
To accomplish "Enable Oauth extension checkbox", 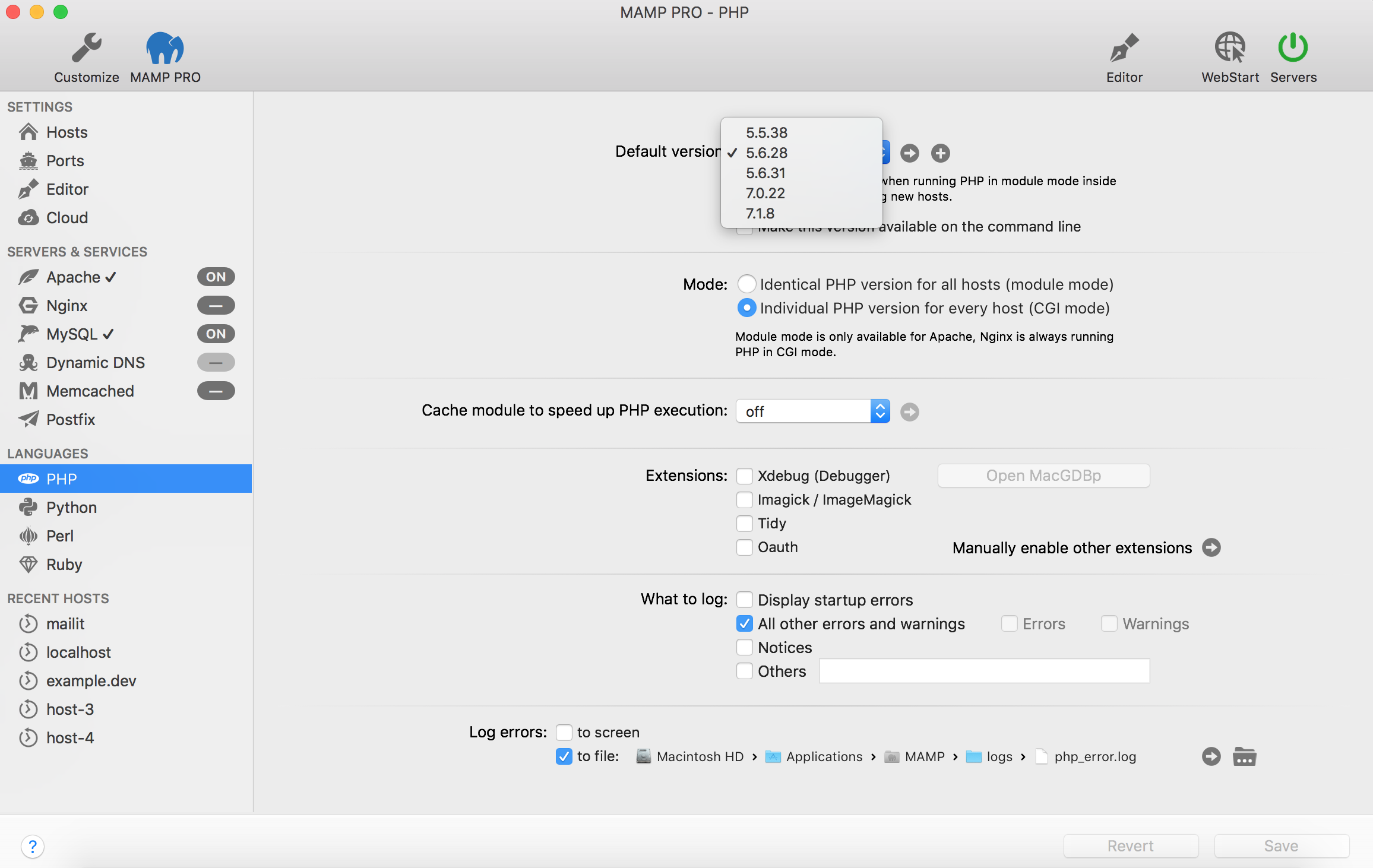I will (744, 547).
